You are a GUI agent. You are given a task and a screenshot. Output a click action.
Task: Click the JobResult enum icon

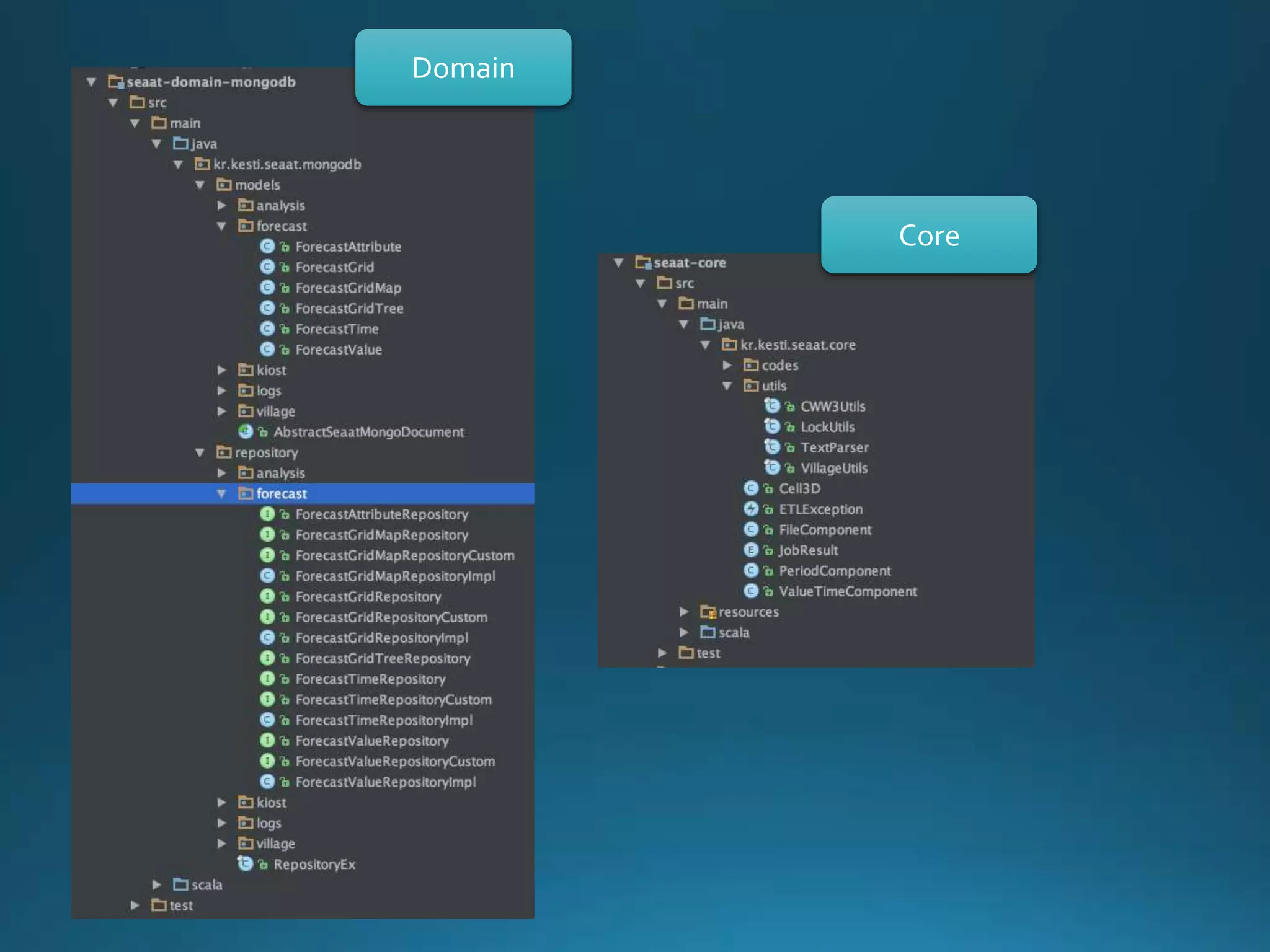point(751,550)
